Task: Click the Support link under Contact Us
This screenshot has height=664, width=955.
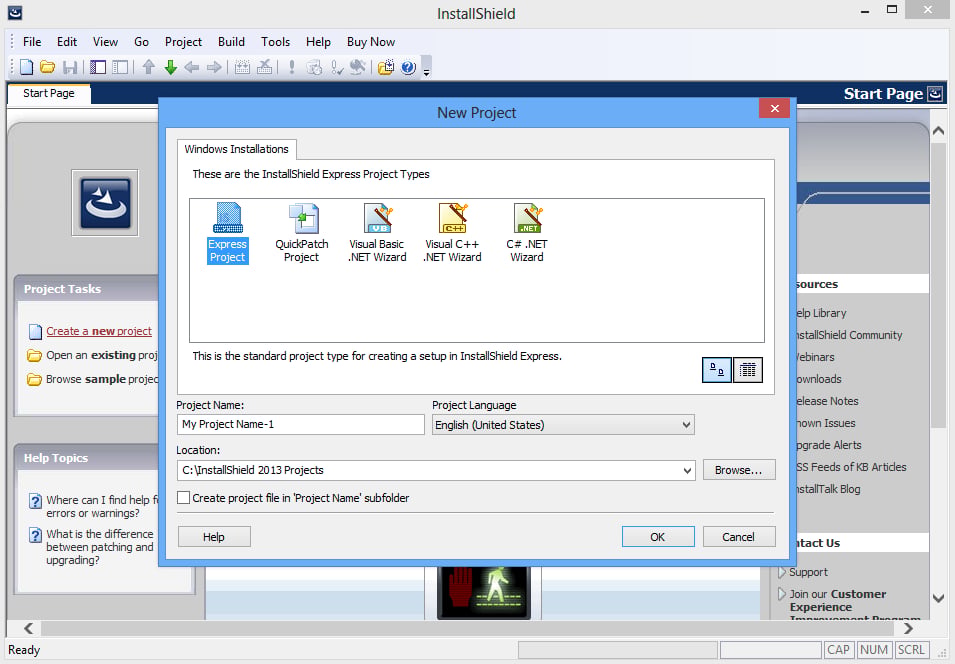Action: pos(808,572)
